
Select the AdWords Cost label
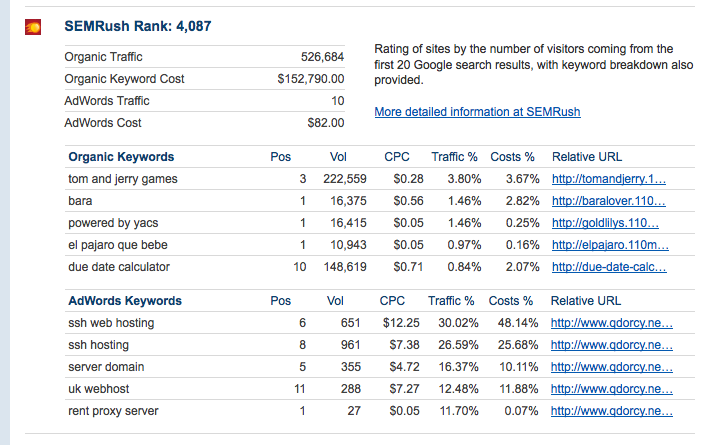(x=103, y=123)
